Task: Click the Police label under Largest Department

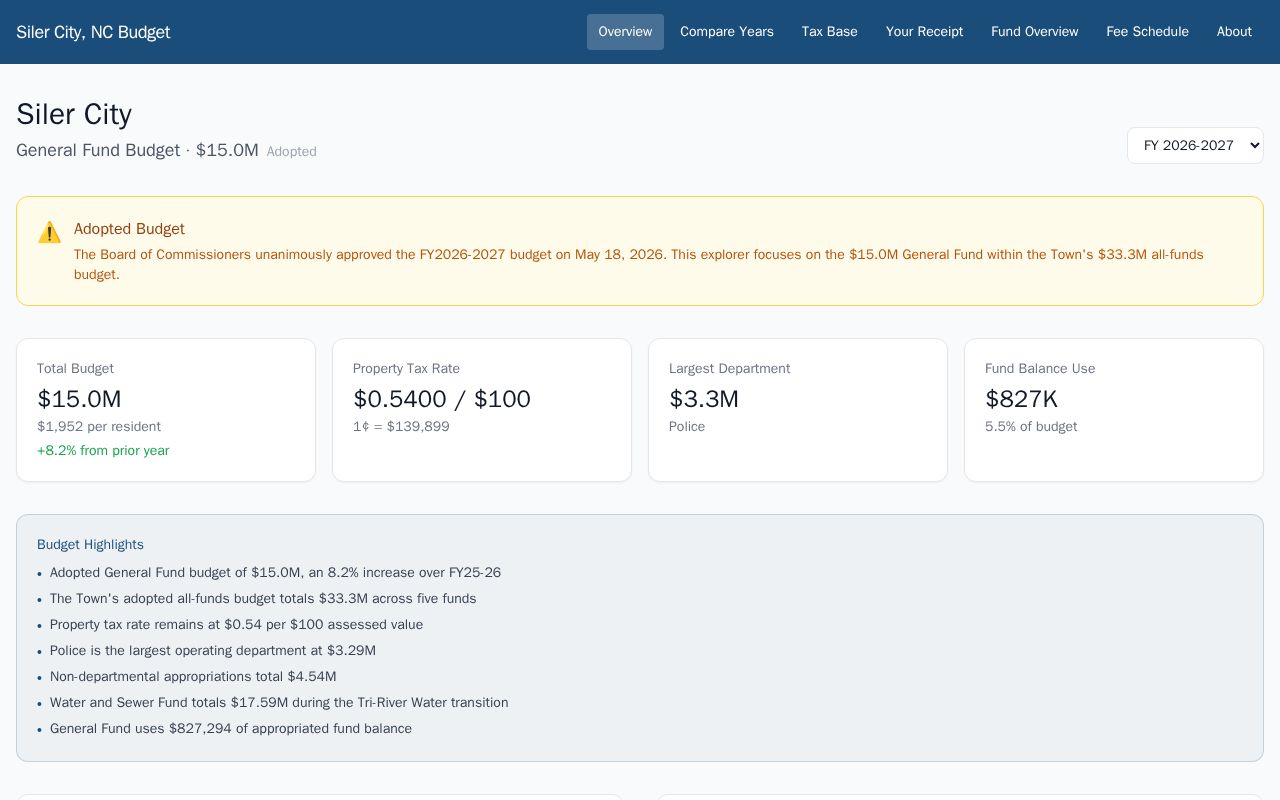Action: [687, 427]
